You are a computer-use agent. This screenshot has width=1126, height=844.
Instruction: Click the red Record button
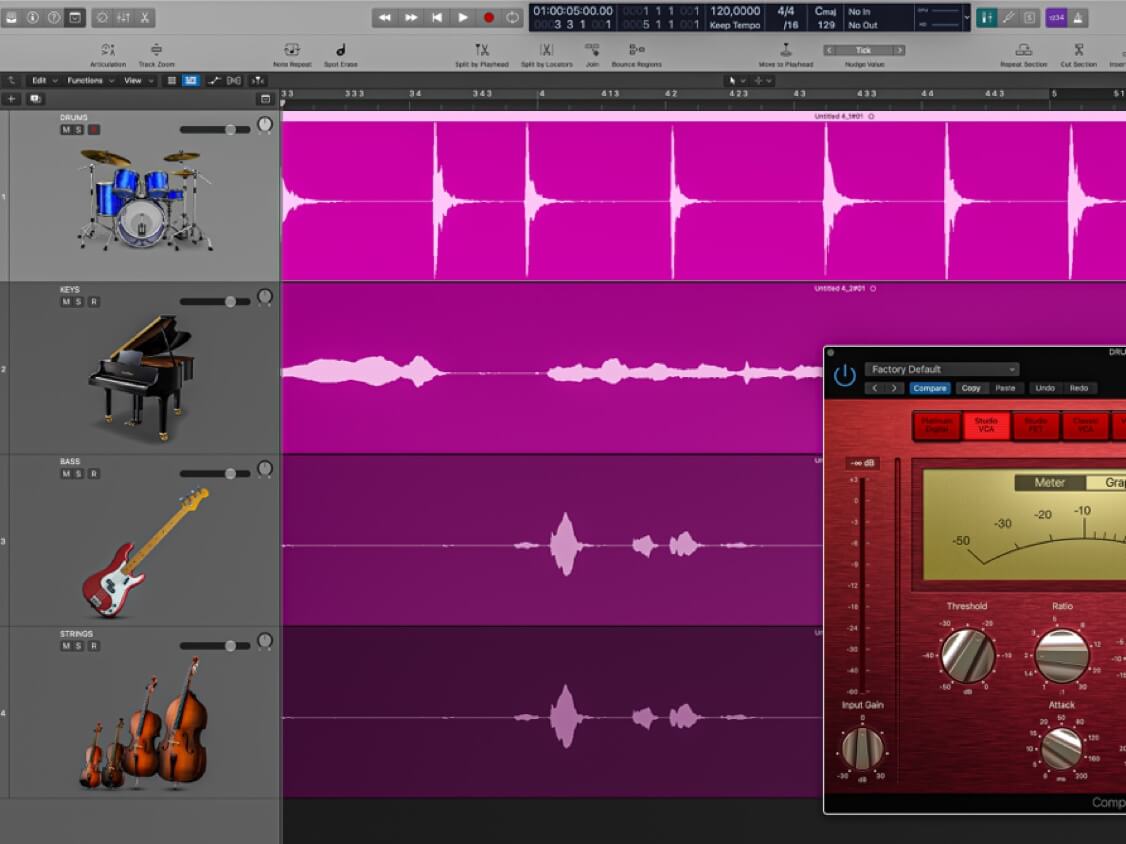[x=488, y=17]
